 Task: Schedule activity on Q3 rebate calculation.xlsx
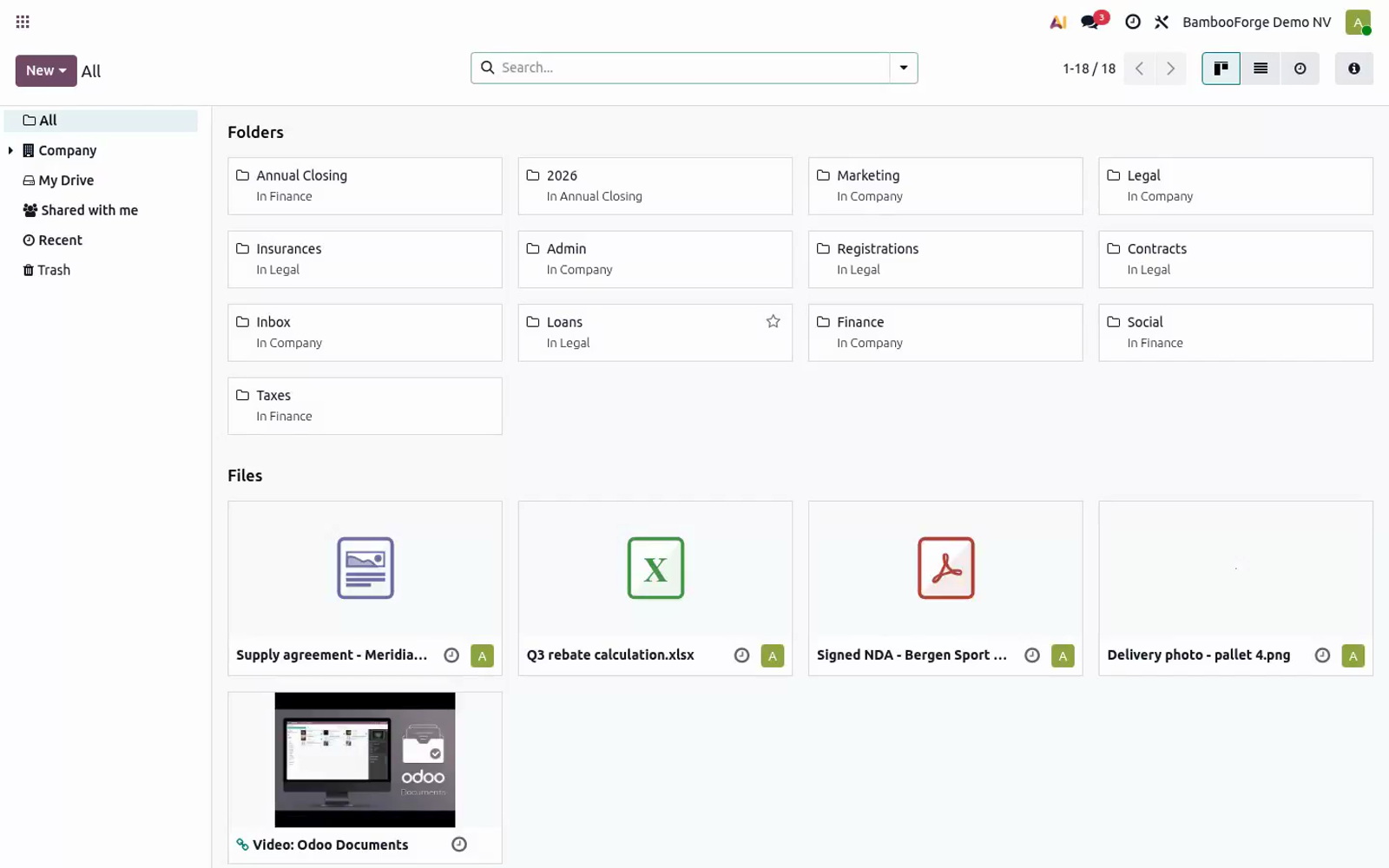[741, 655]
